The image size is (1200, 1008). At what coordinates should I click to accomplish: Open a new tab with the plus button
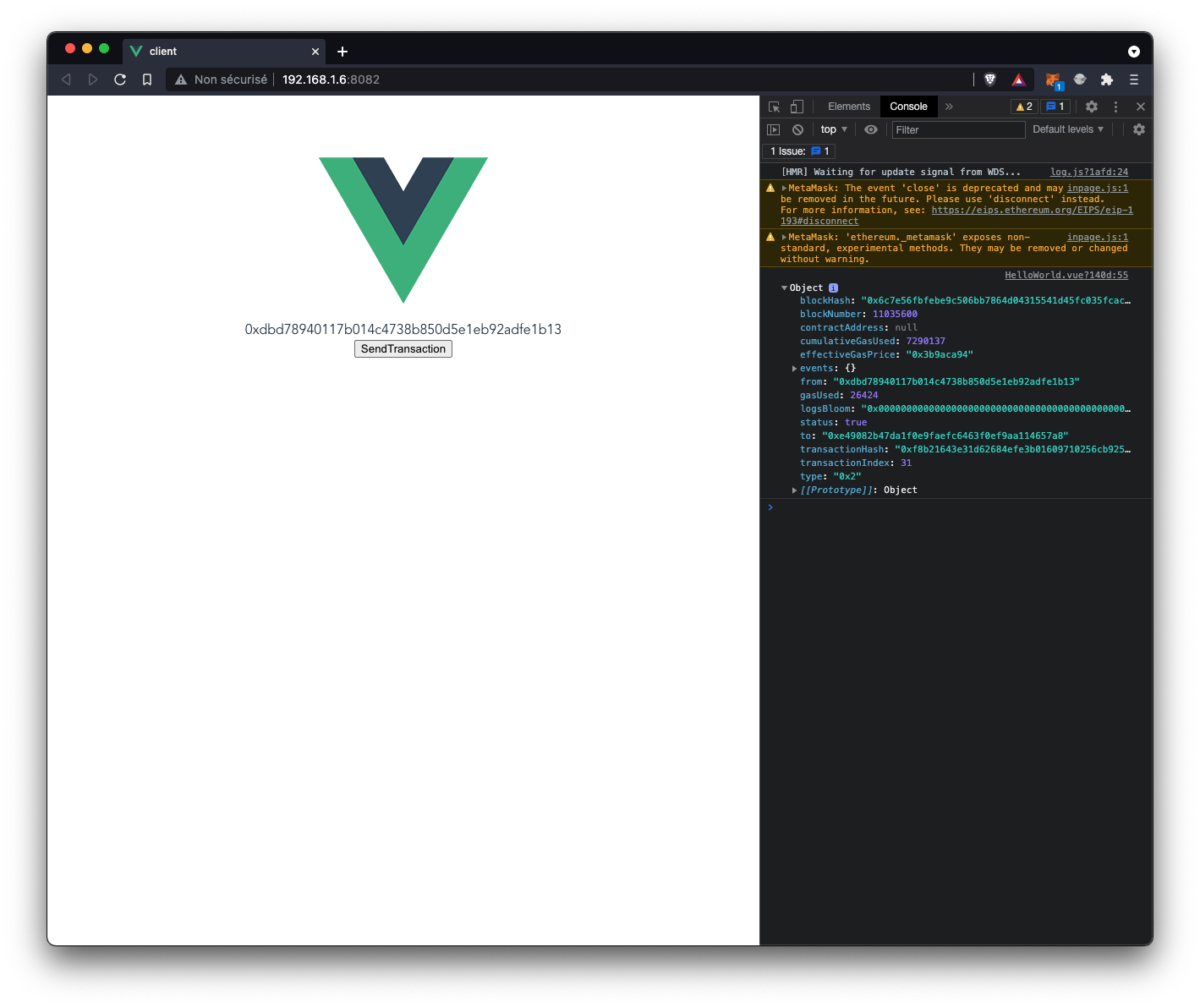pos(342,52)
